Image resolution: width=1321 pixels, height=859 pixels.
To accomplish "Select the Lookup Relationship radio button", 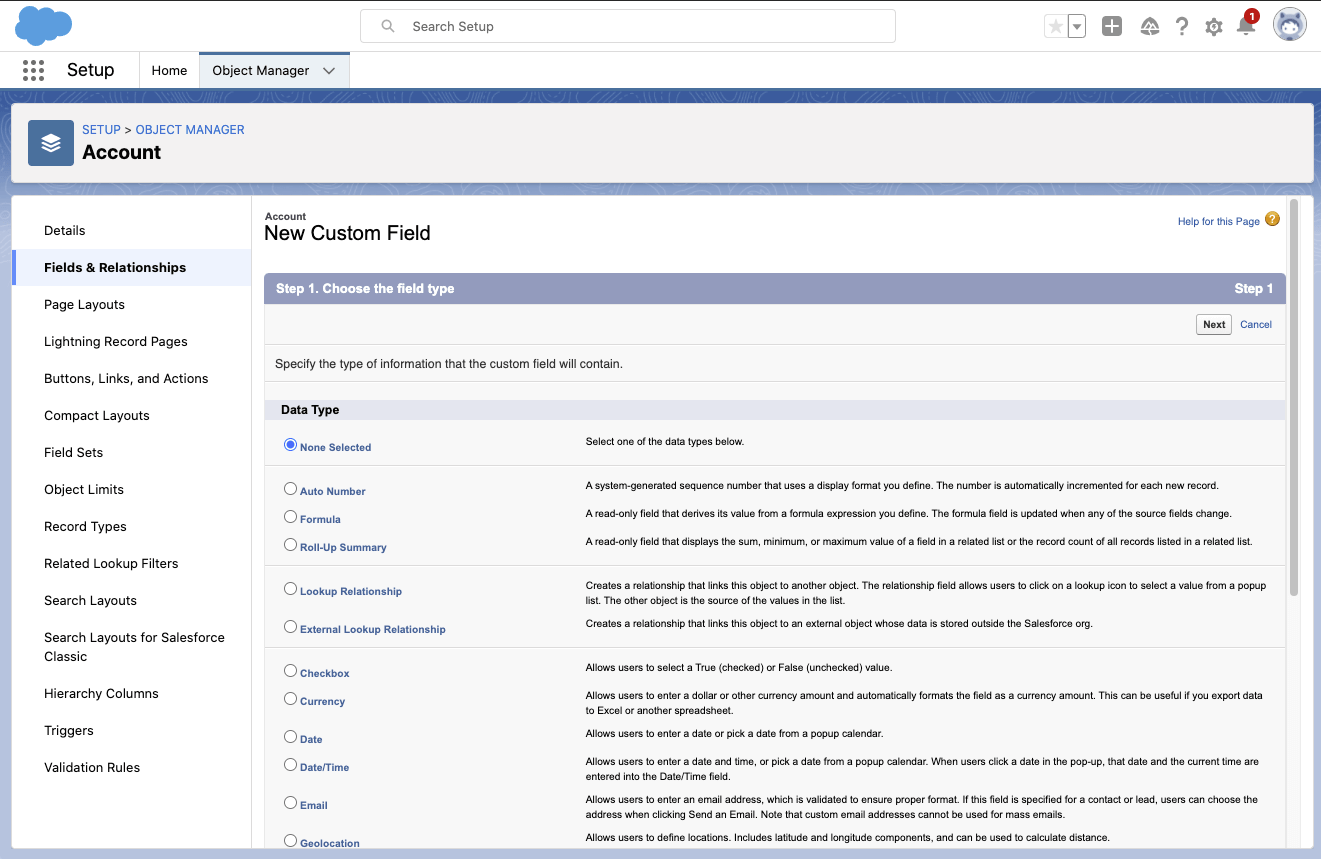I will (x=291, y=589).
